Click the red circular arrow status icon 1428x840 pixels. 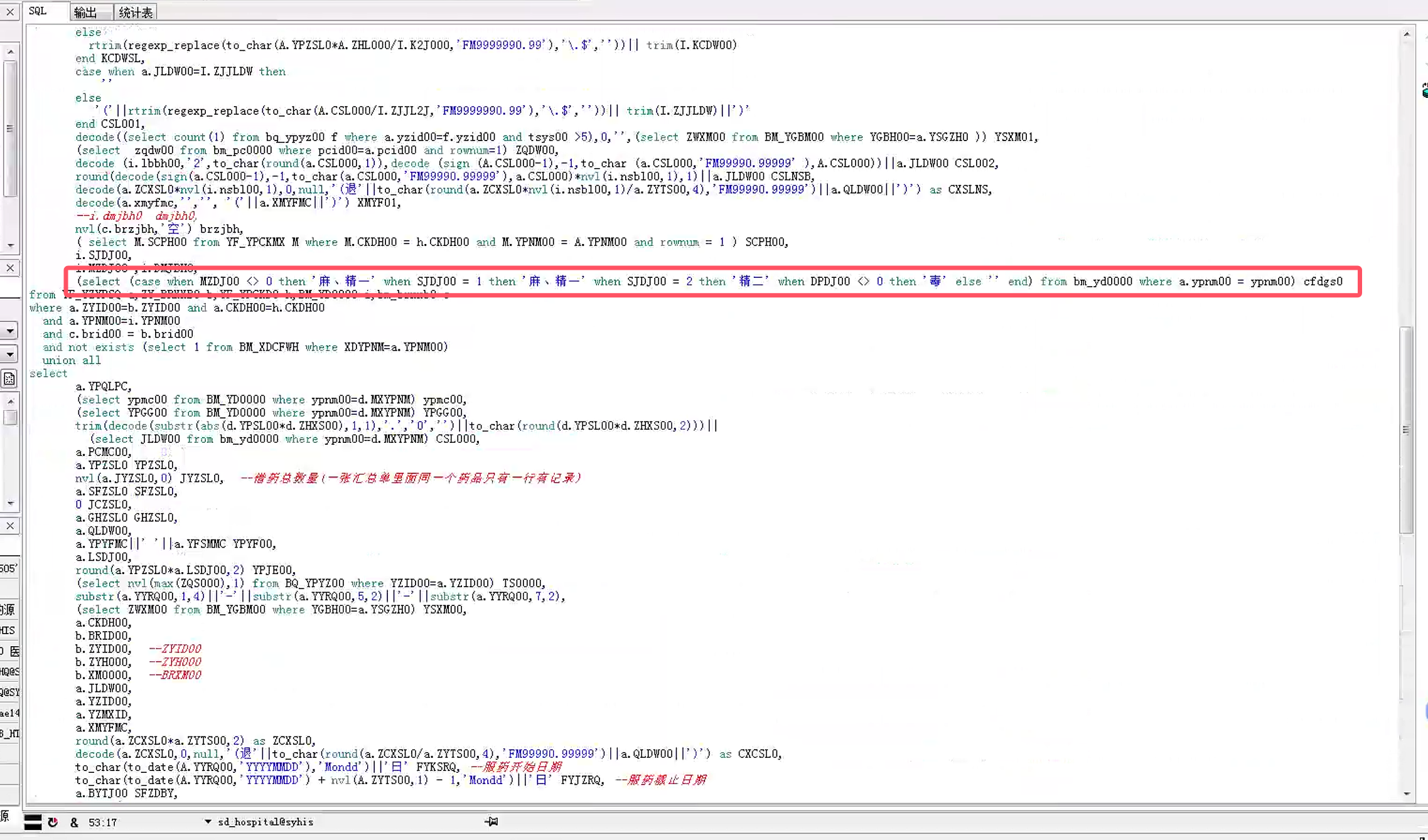tap(53, 822)
